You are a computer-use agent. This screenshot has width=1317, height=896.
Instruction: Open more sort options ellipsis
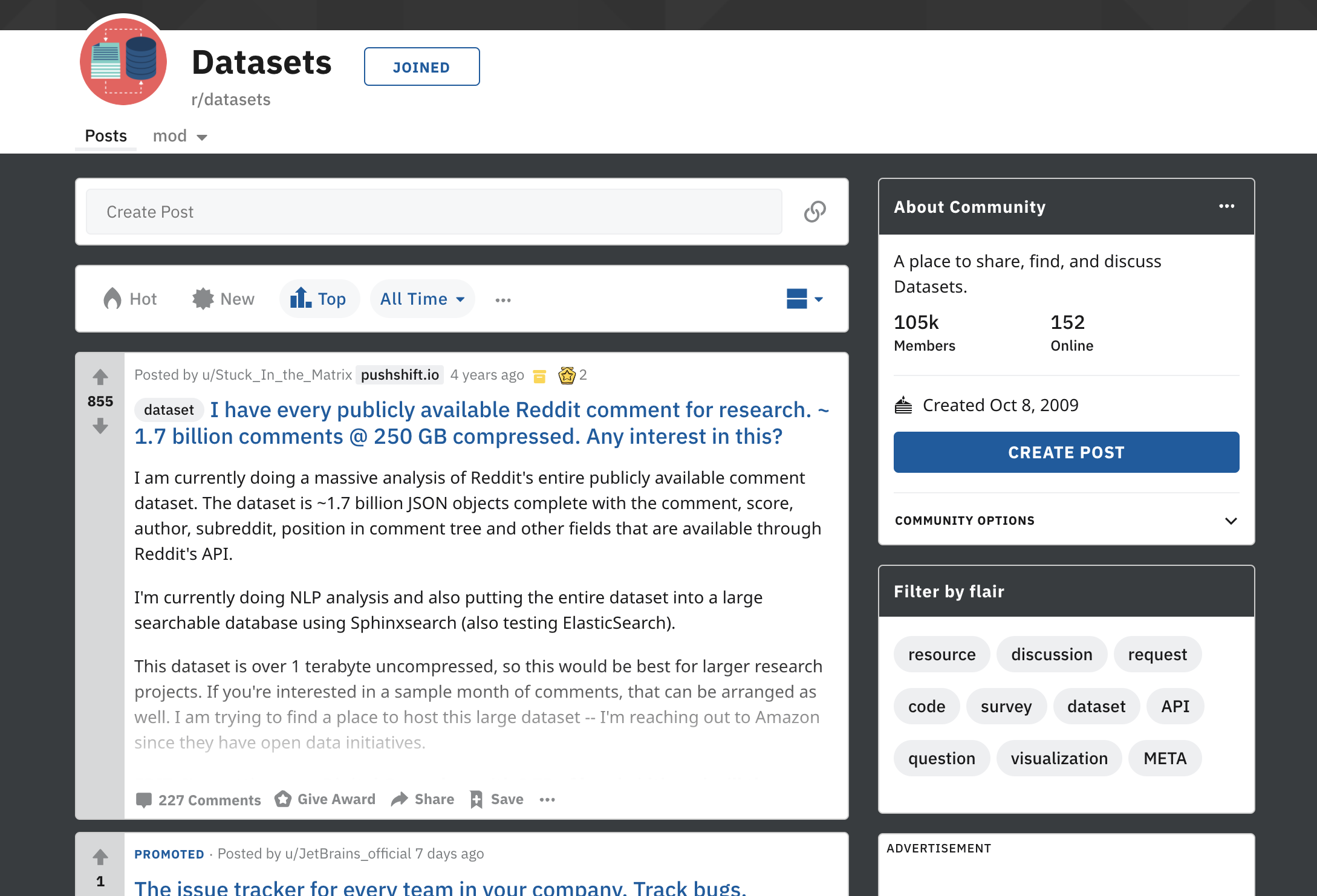point(503,300)
